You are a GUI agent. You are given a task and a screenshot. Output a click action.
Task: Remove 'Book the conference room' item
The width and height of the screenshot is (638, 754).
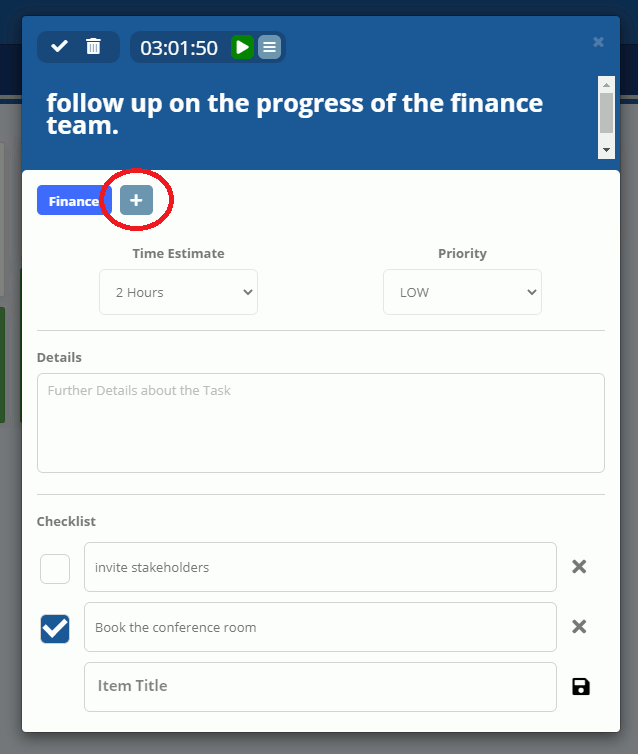point(579,627)
